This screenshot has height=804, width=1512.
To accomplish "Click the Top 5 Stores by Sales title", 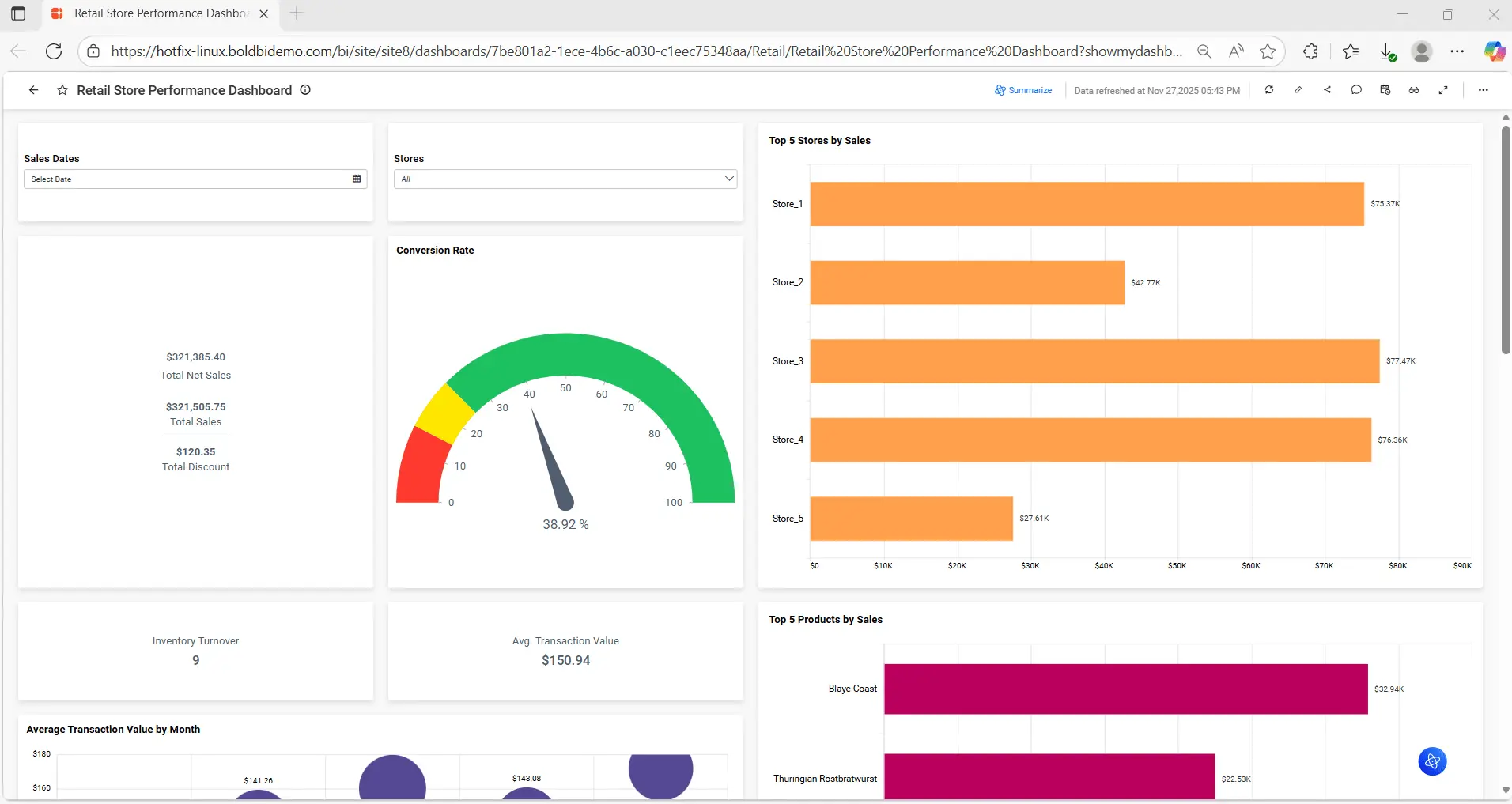I will 819,141.
